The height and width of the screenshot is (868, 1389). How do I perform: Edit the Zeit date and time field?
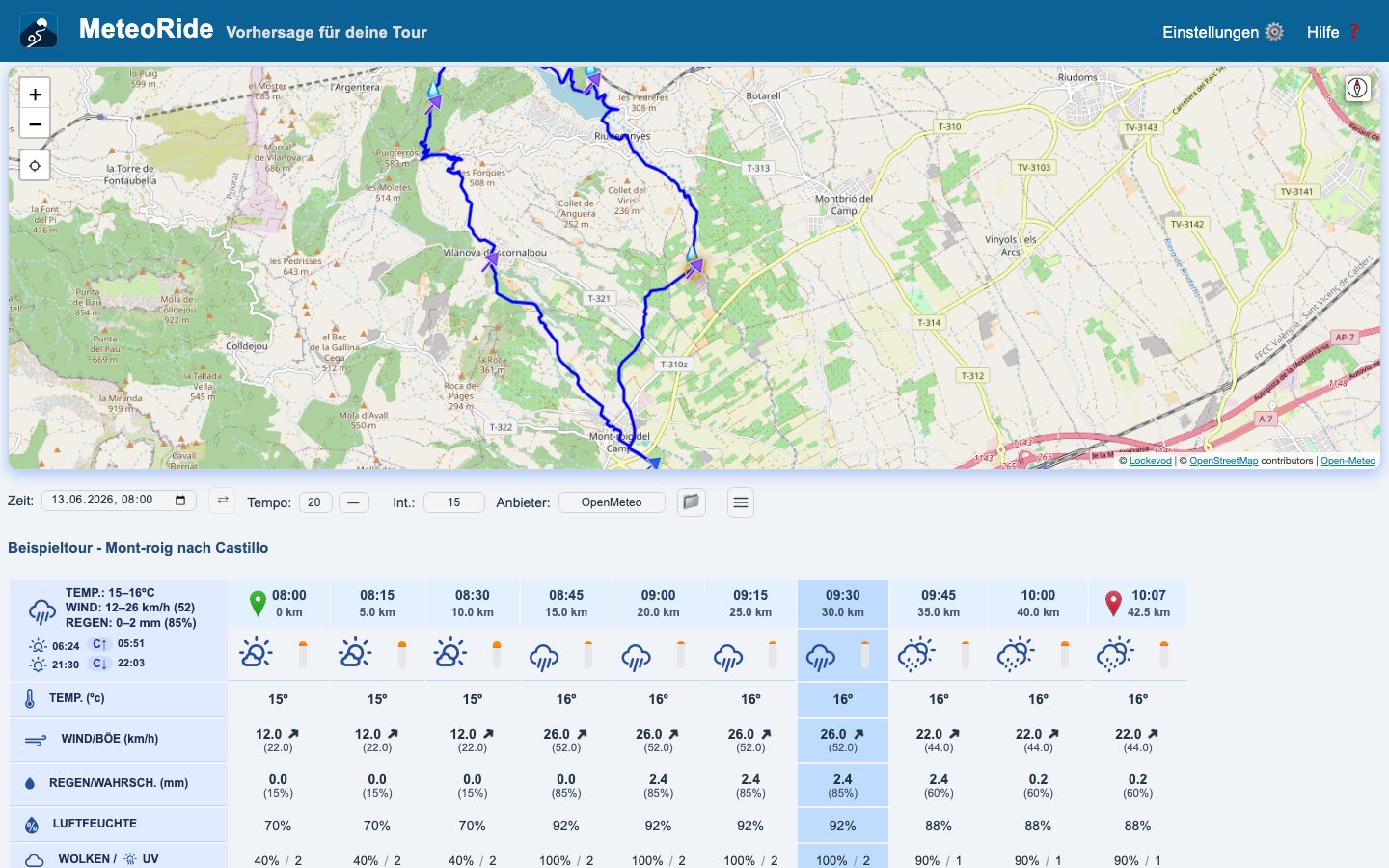click(x=119, y=501)
